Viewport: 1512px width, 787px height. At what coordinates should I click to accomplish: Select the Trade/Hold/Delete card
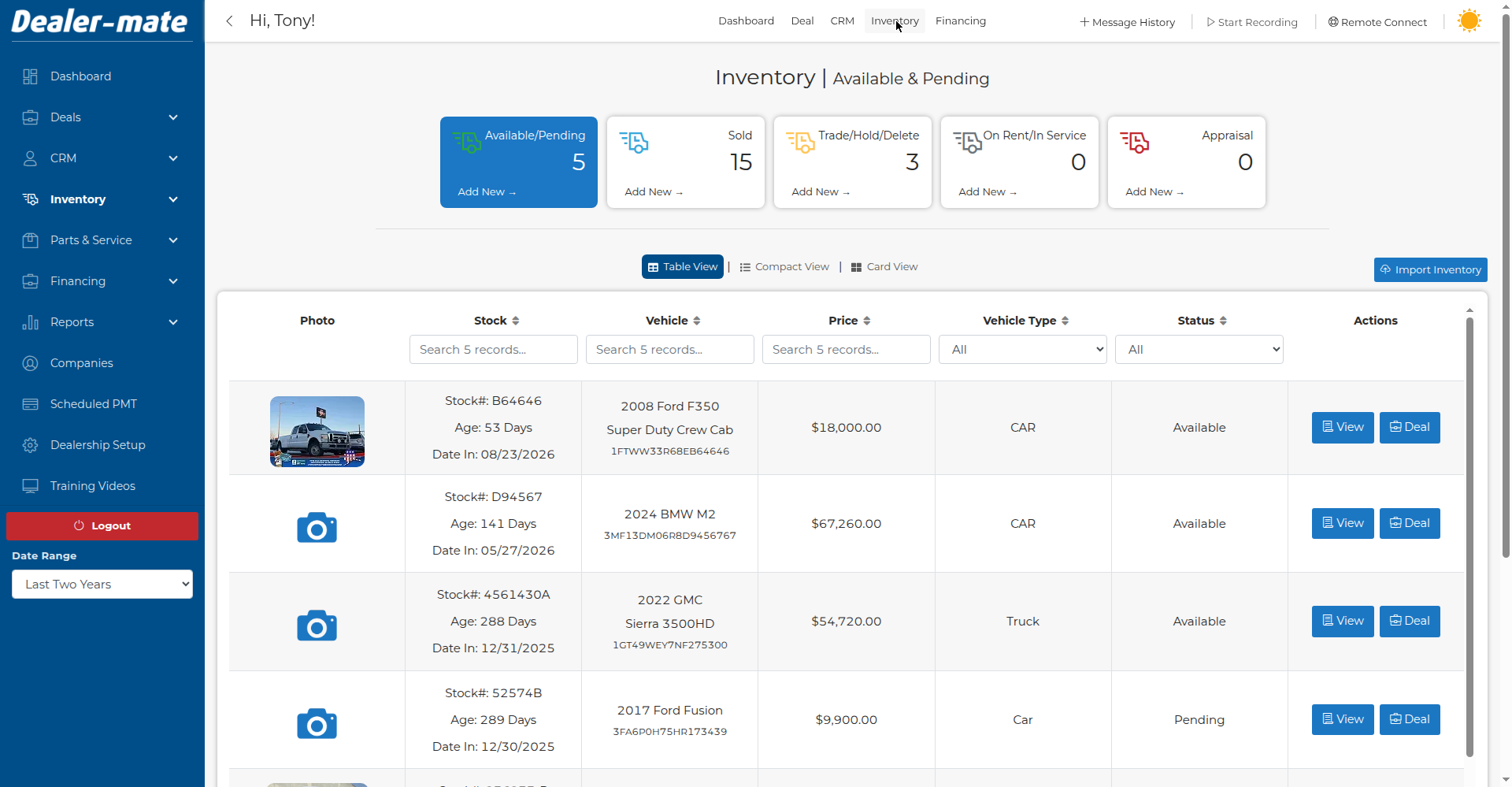(853, 162)
